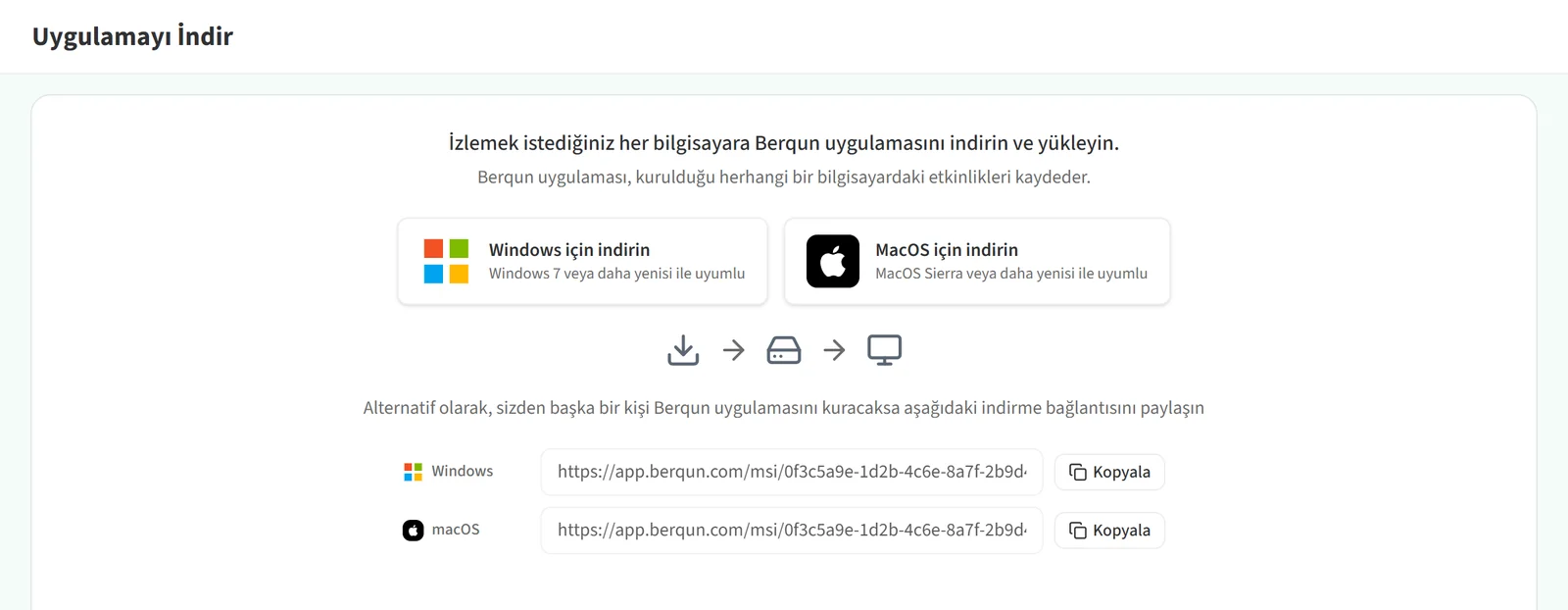
Task: Copy the macOS link with Kopyala
Action: pos(1109,531)
